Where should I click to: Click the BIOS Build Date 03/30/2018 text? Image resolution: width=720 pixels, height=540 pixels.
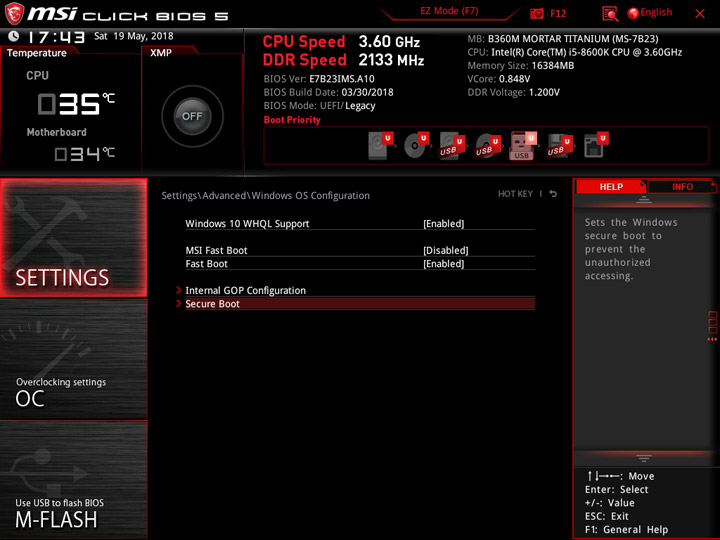(328, 92)
